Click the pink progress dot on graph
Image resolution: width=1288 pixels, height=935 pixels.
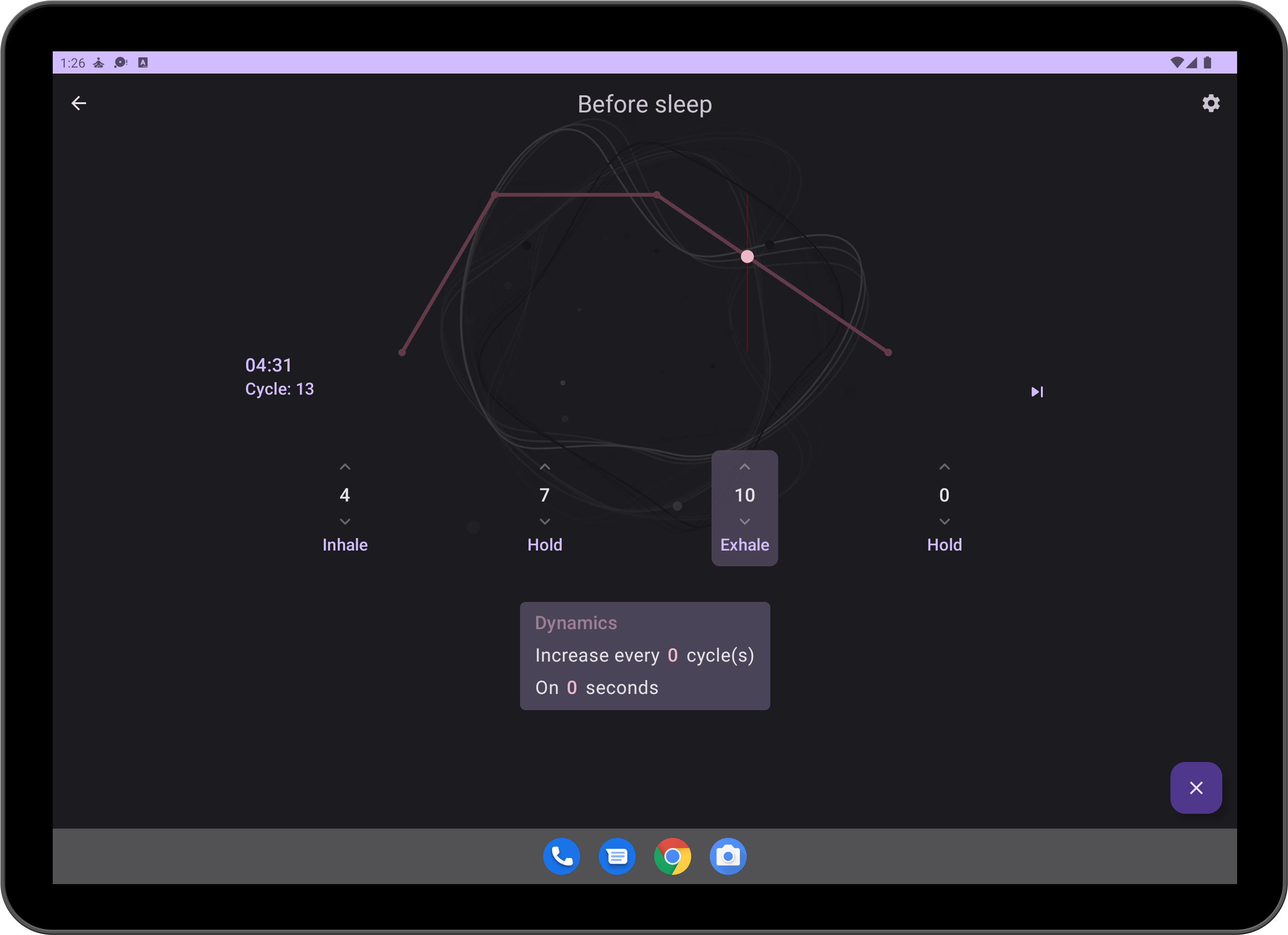point(747,257)
